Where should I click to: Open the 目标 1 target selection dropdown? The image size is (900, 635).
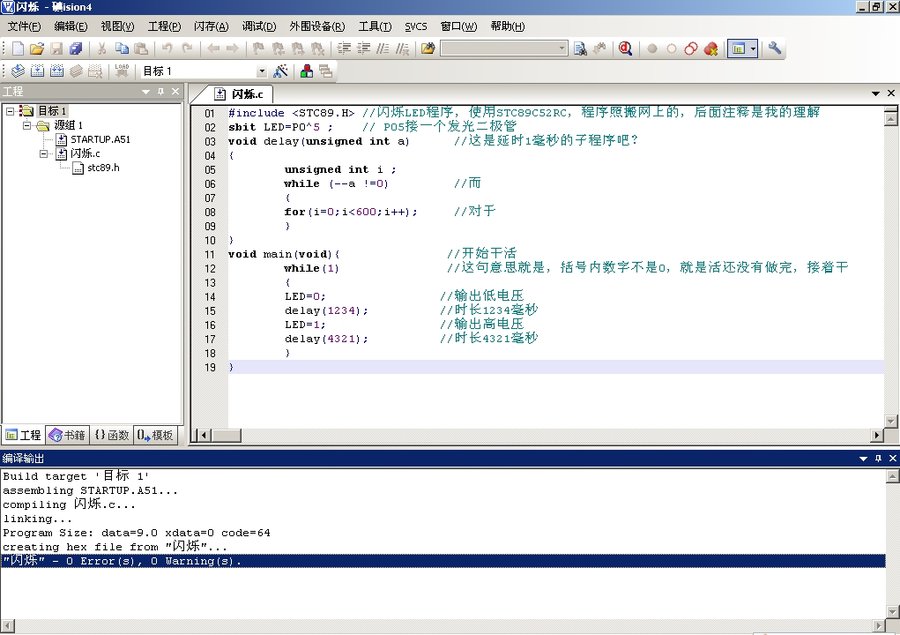pyautogui.click(x=262, y=71)
